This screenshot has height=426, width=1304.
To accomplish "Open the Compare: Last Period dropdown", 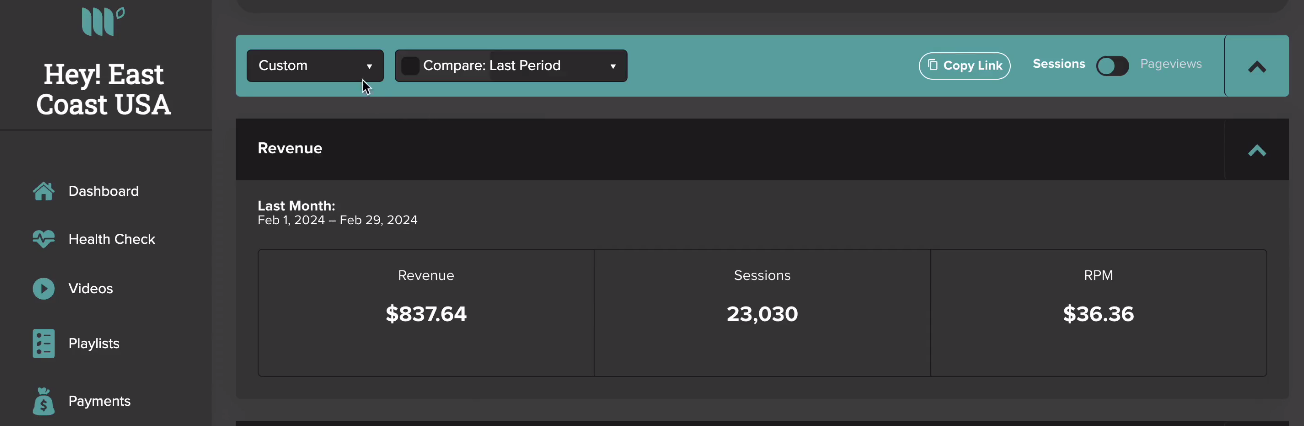I will click(x=511, y=66).
